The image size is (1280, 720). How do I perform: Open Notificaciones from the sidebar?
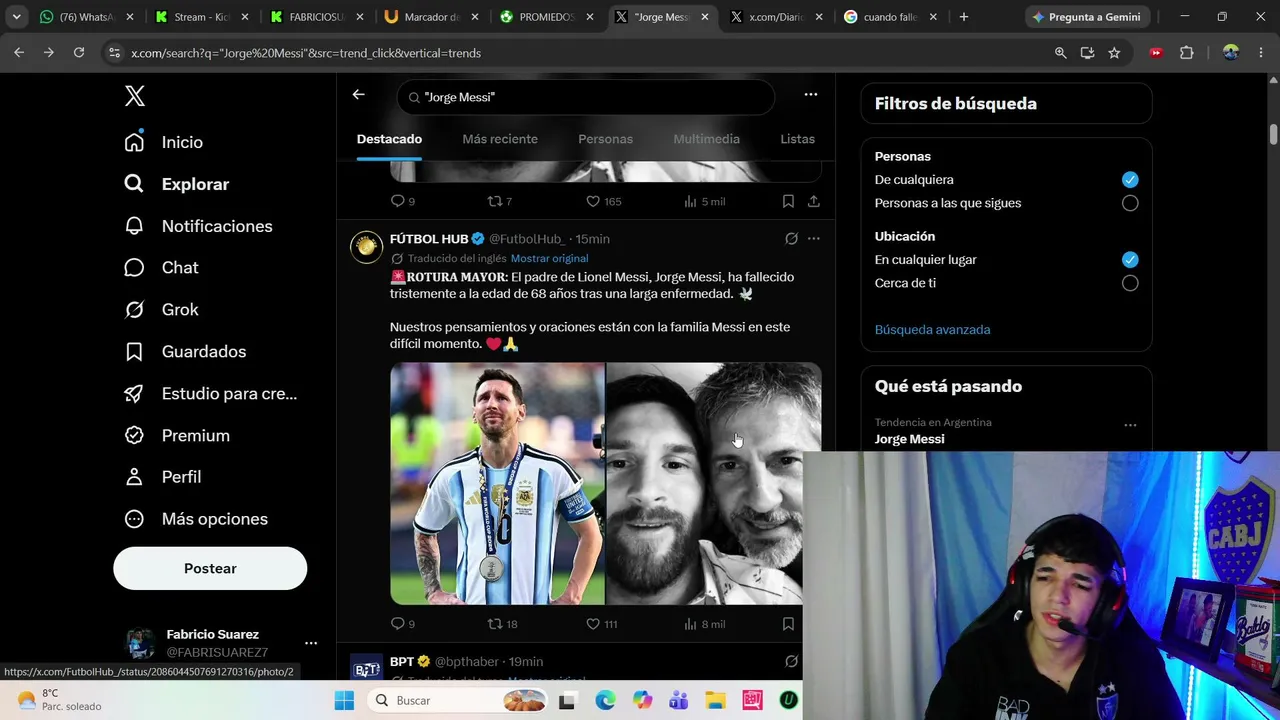point(198,226)
